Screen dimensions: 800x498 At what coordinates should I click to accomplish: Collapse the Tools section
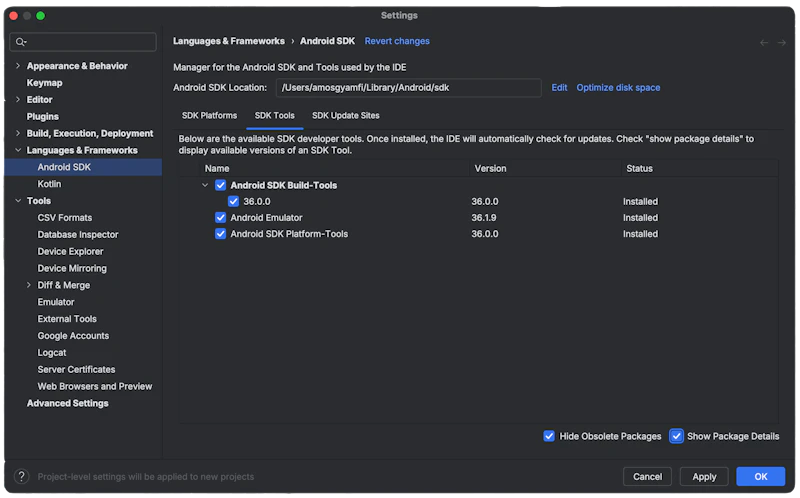click(18, 201)
